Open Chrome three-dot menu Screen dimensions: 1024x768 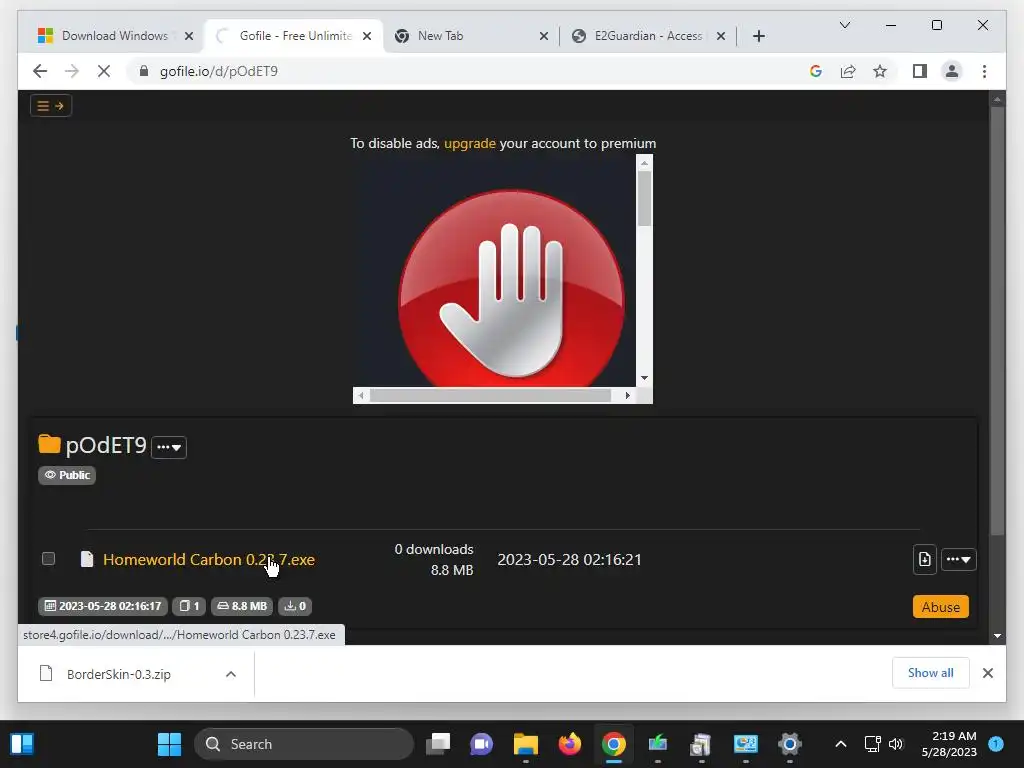point(984,71)
